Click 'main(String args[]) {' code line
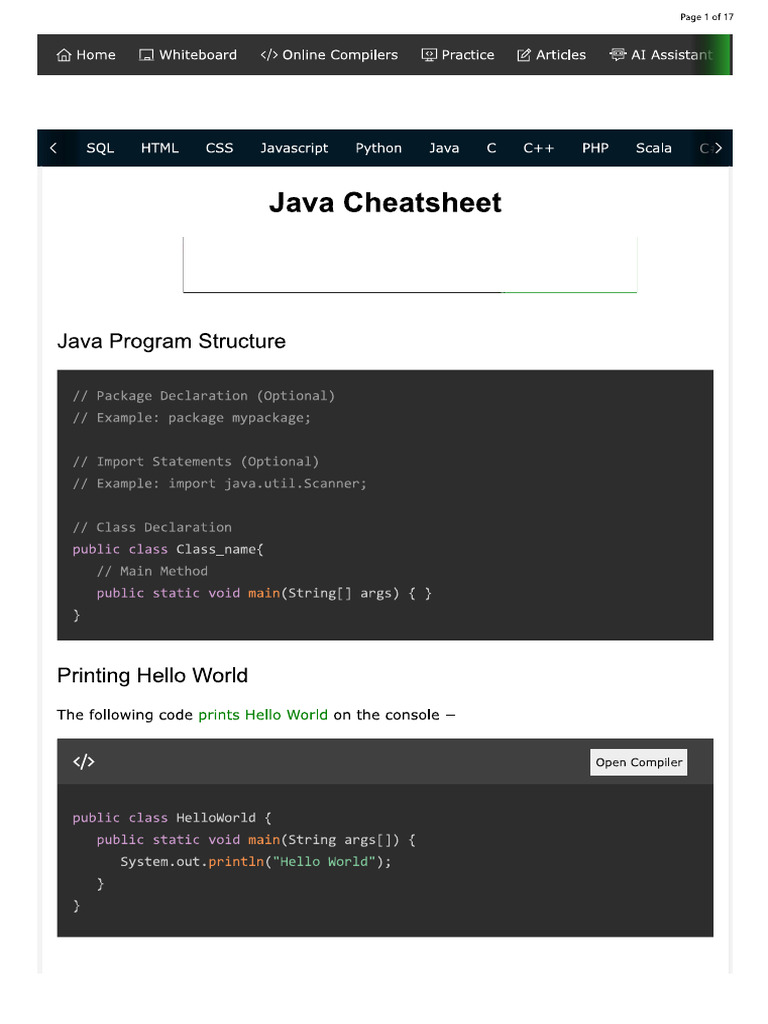 point(256,840)
